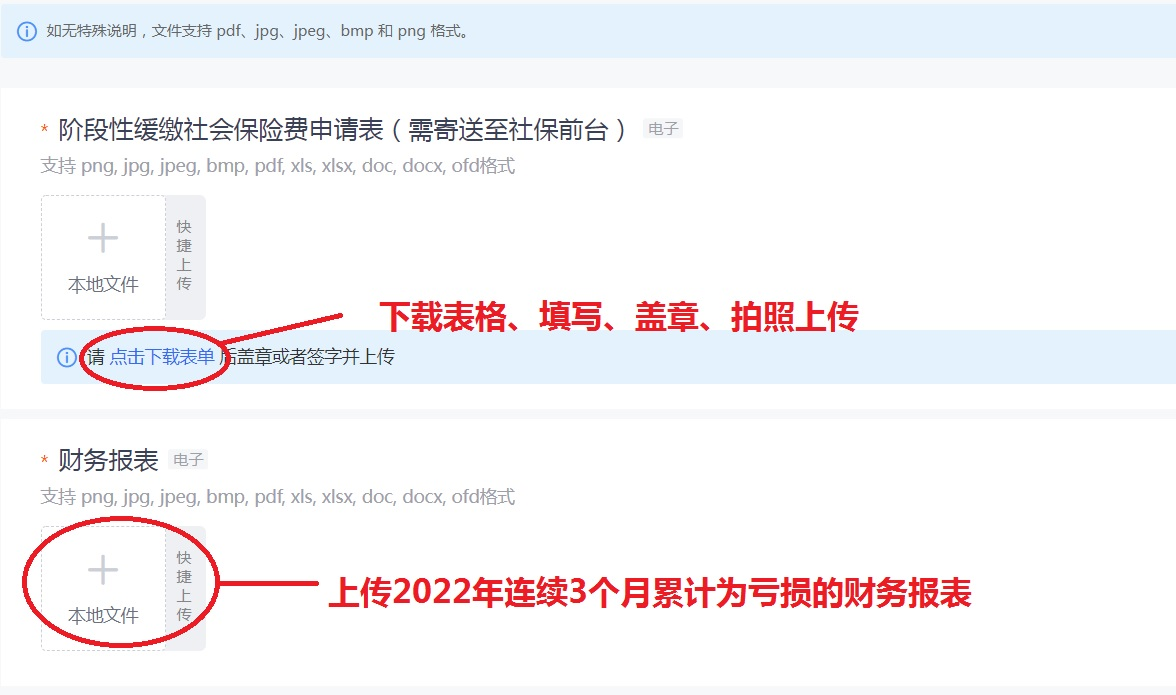Open 快捷上传 for the 社会保险费申请表 section
Image resolution: width=1176 pixels, height=695 pixels.
(184, 257)
